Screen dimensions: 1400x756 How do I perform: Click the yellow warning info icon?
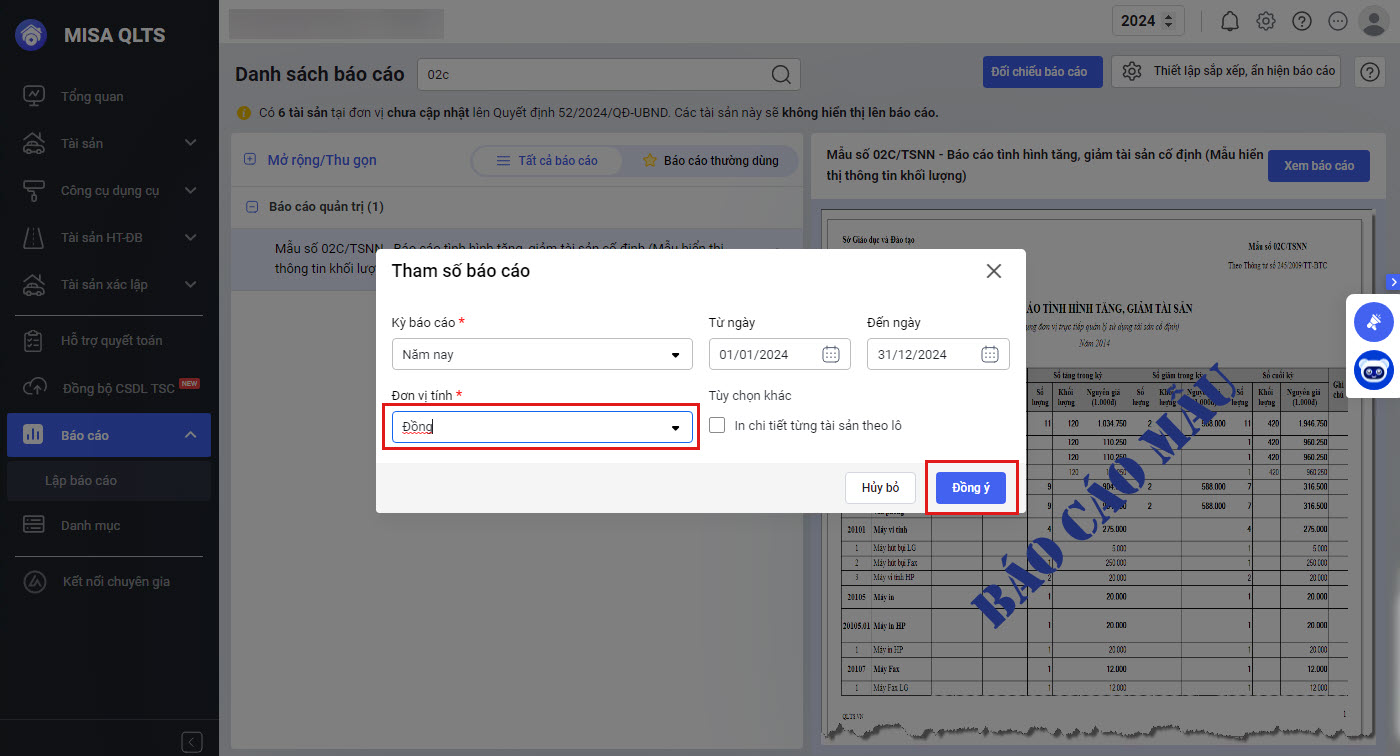pos(243,113)
